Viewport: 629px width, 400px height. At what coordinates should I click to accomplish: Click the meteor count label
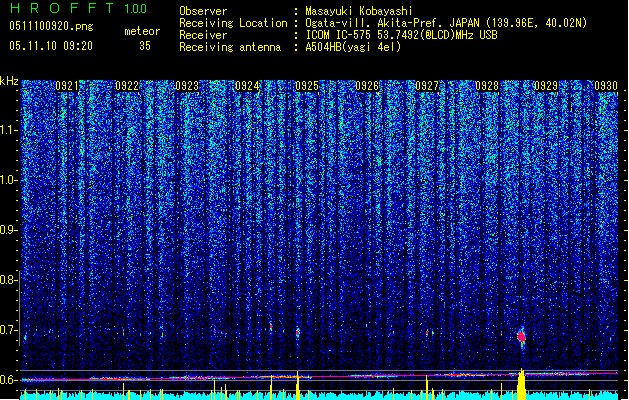(x=142, y=31)
